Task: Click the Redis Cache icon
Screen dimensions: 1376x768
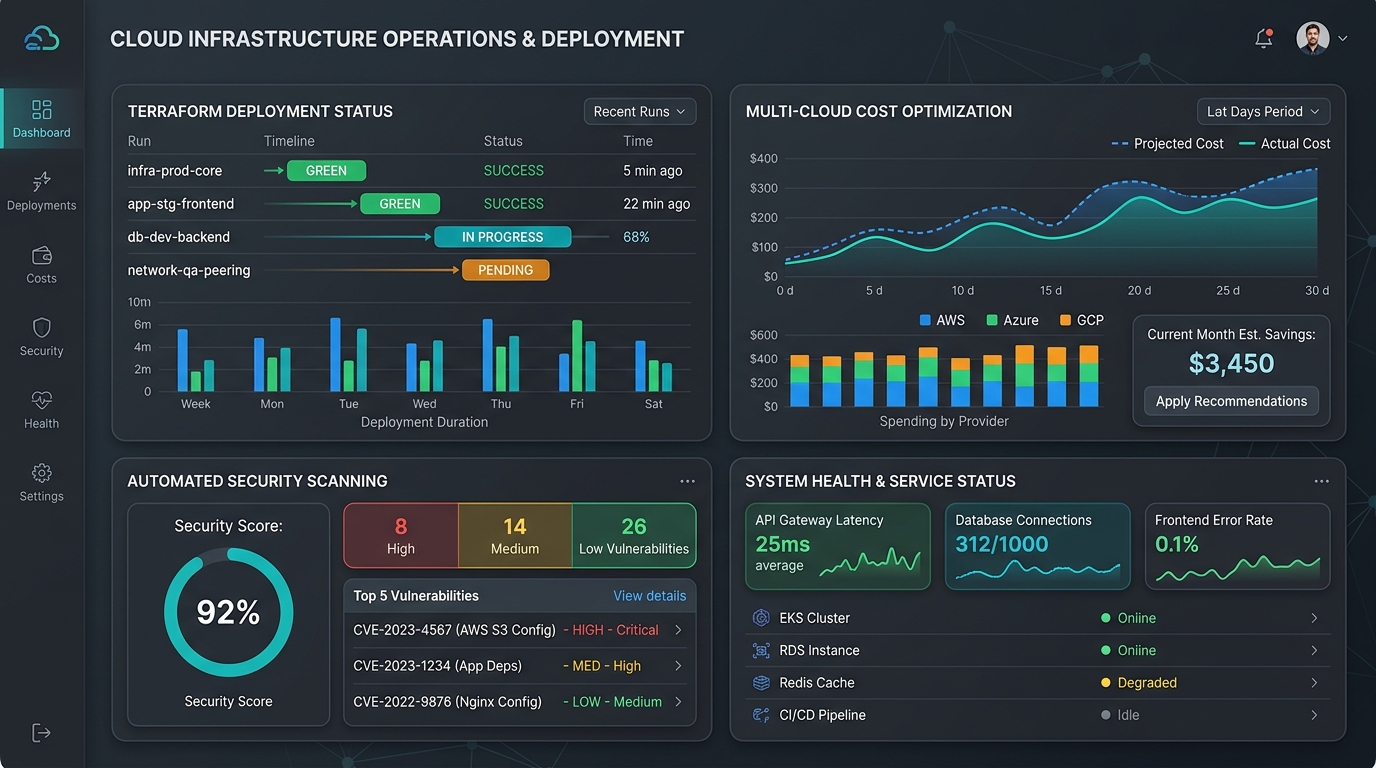Action: click(x=761, y=683)
